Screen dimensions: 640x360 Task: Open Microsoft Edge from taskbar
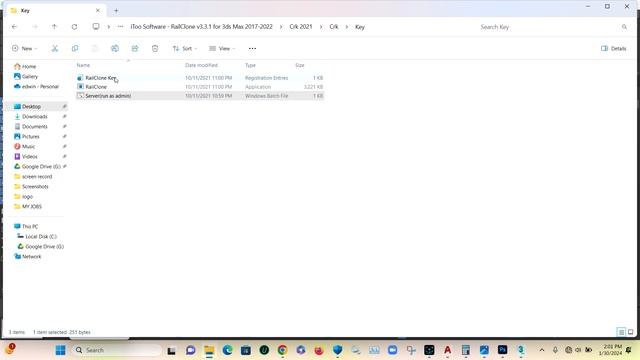tap(227, 350)
